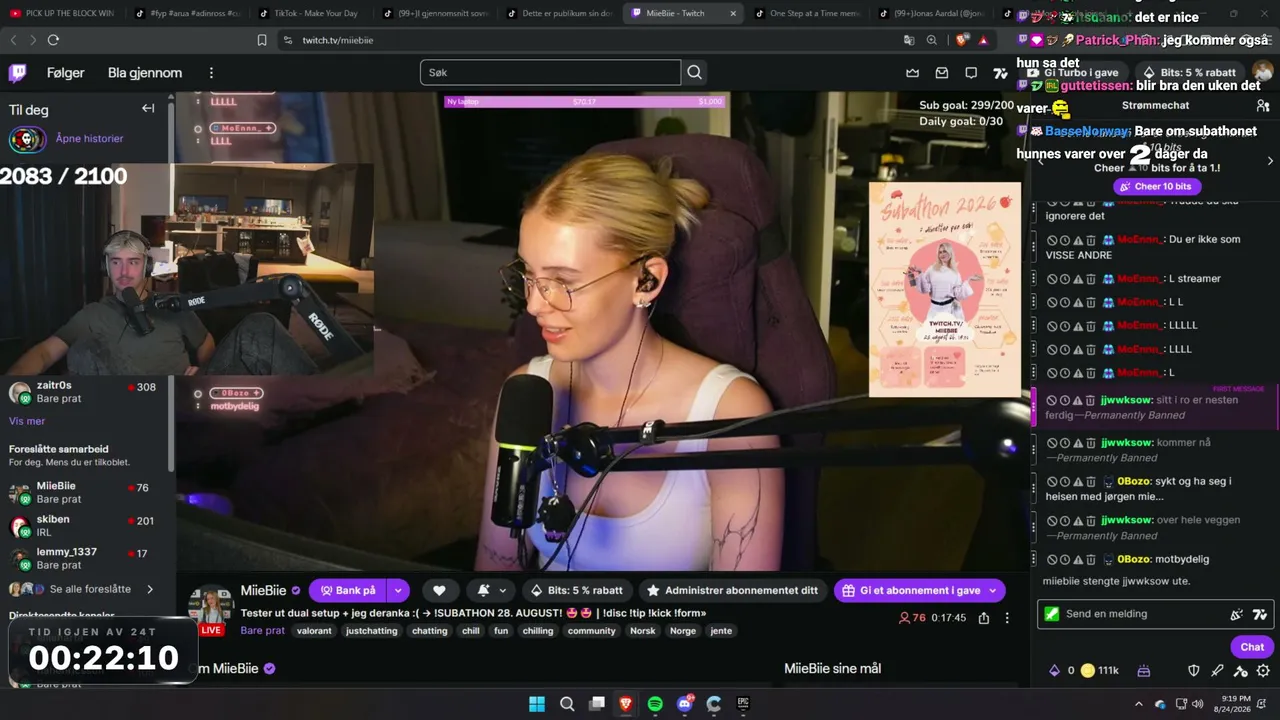Open Spotify from the taskbar
The height and width of the screenshot is (720, 1280).
[x=655, y=704]
